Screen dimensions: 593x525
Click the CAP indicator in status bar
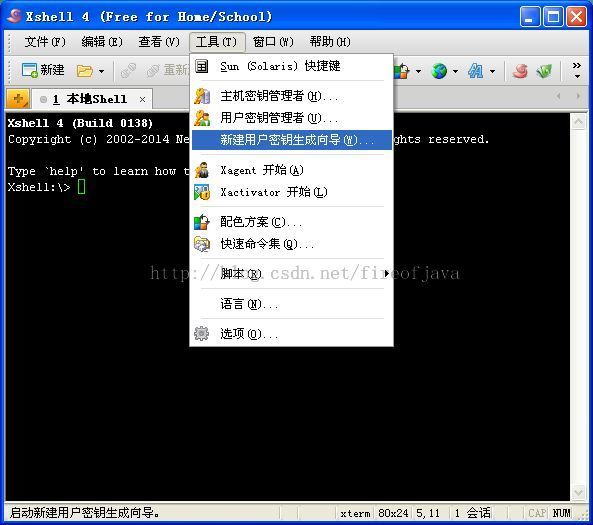tap(537, 513)
